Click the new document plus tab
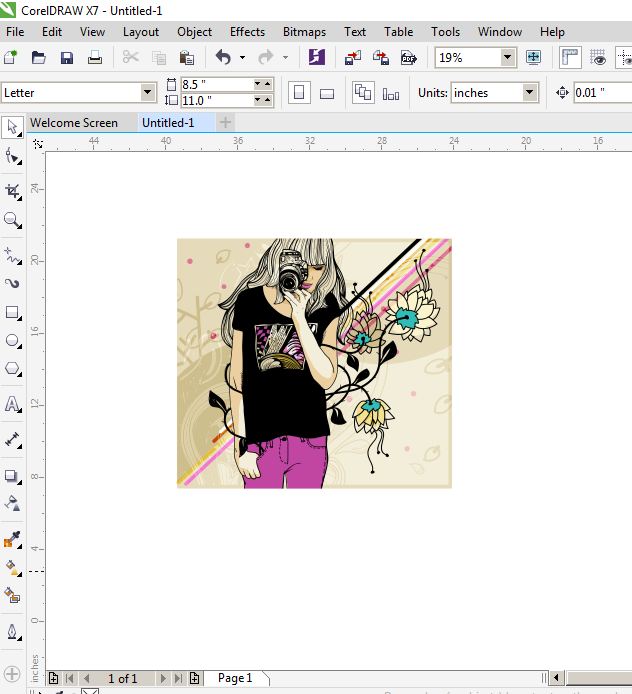Image resolution: width=632 pixels, height=694 pixels. tap(225, 123)
